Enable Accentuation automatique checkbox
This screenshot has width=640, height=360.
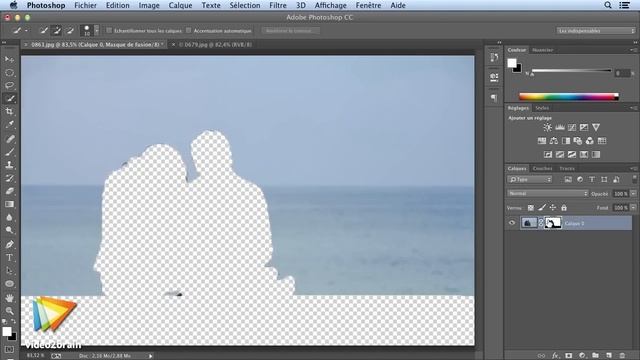[189, 30]
